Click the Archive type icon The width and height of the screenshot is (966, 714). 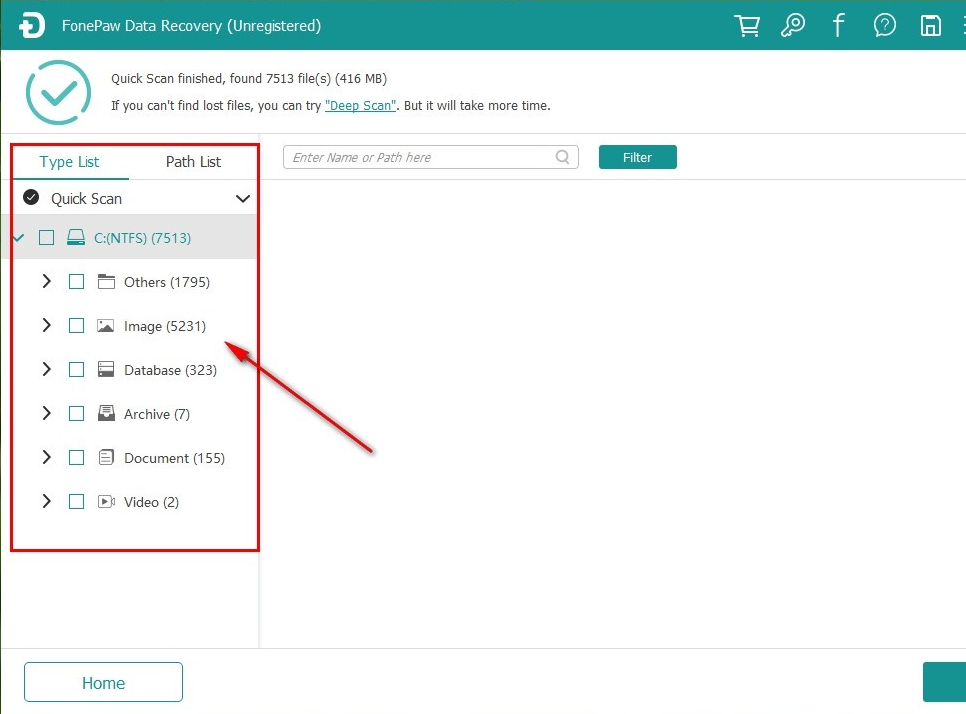point(106,413)
